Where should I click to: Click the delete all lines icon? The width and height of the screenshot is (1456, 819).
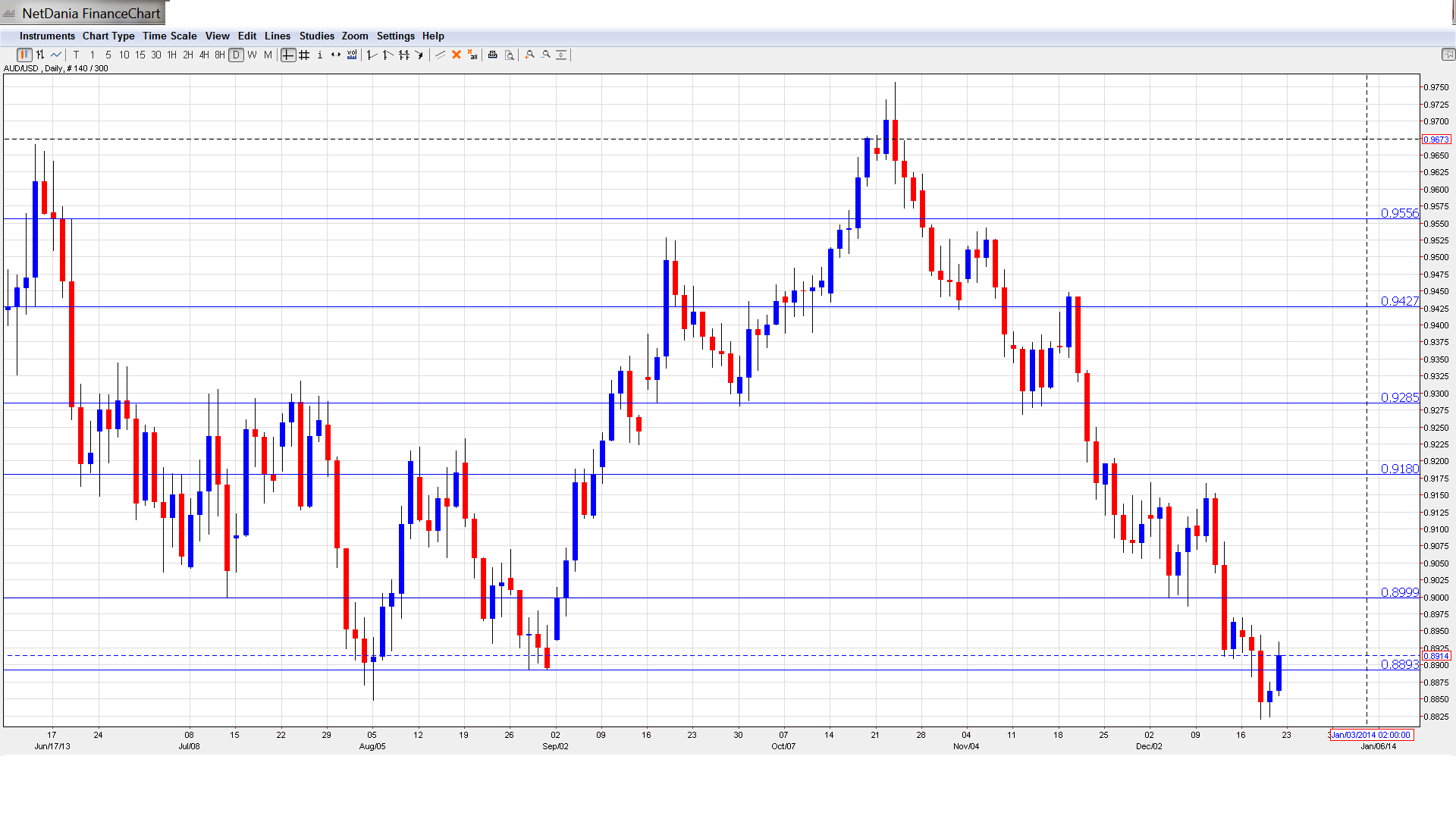[472, 55]
